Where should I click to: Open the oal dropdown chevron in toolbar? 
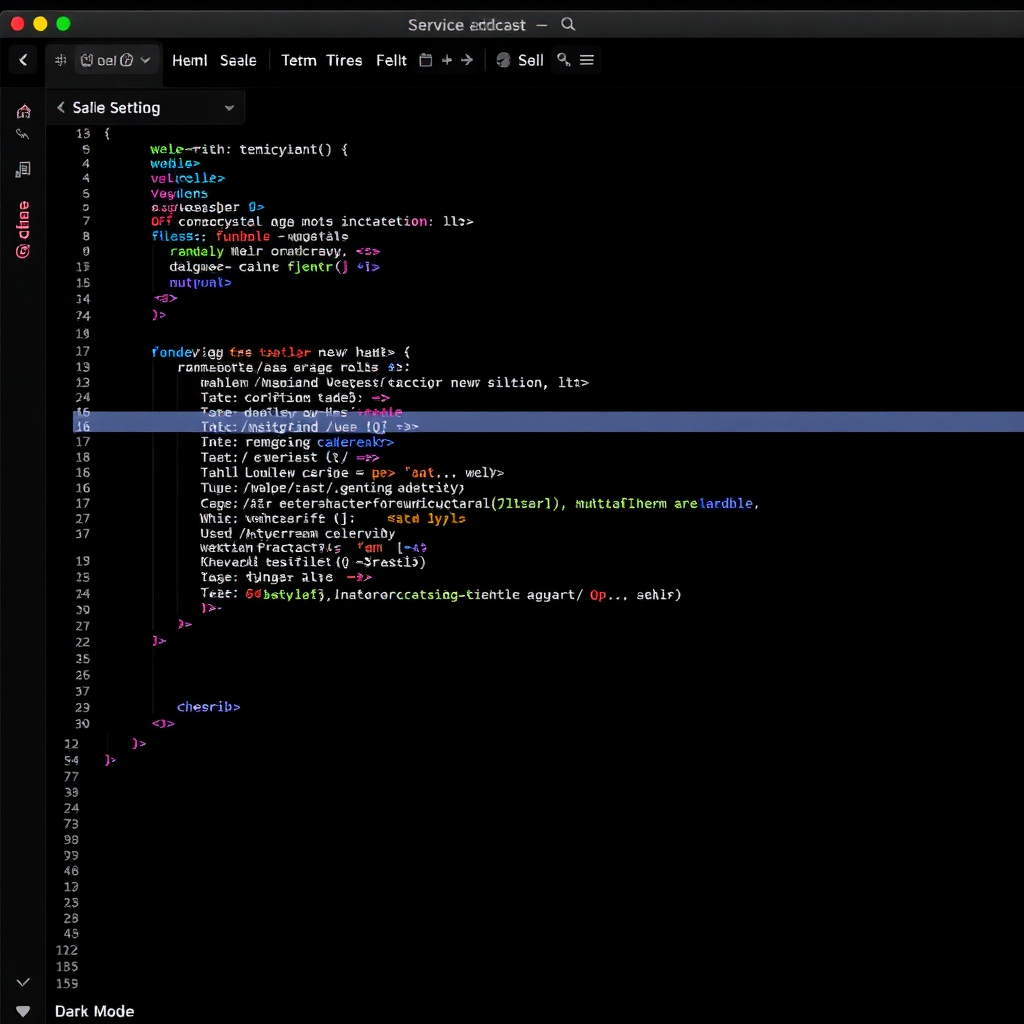[x=146, y=60]
